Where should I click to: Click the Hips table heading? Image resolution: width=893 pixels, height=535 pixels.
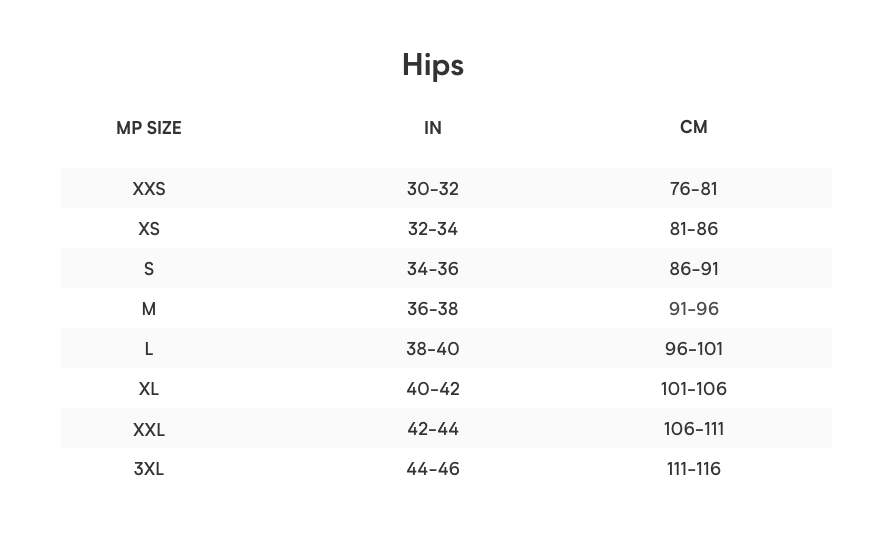click(x=433, y=65)
